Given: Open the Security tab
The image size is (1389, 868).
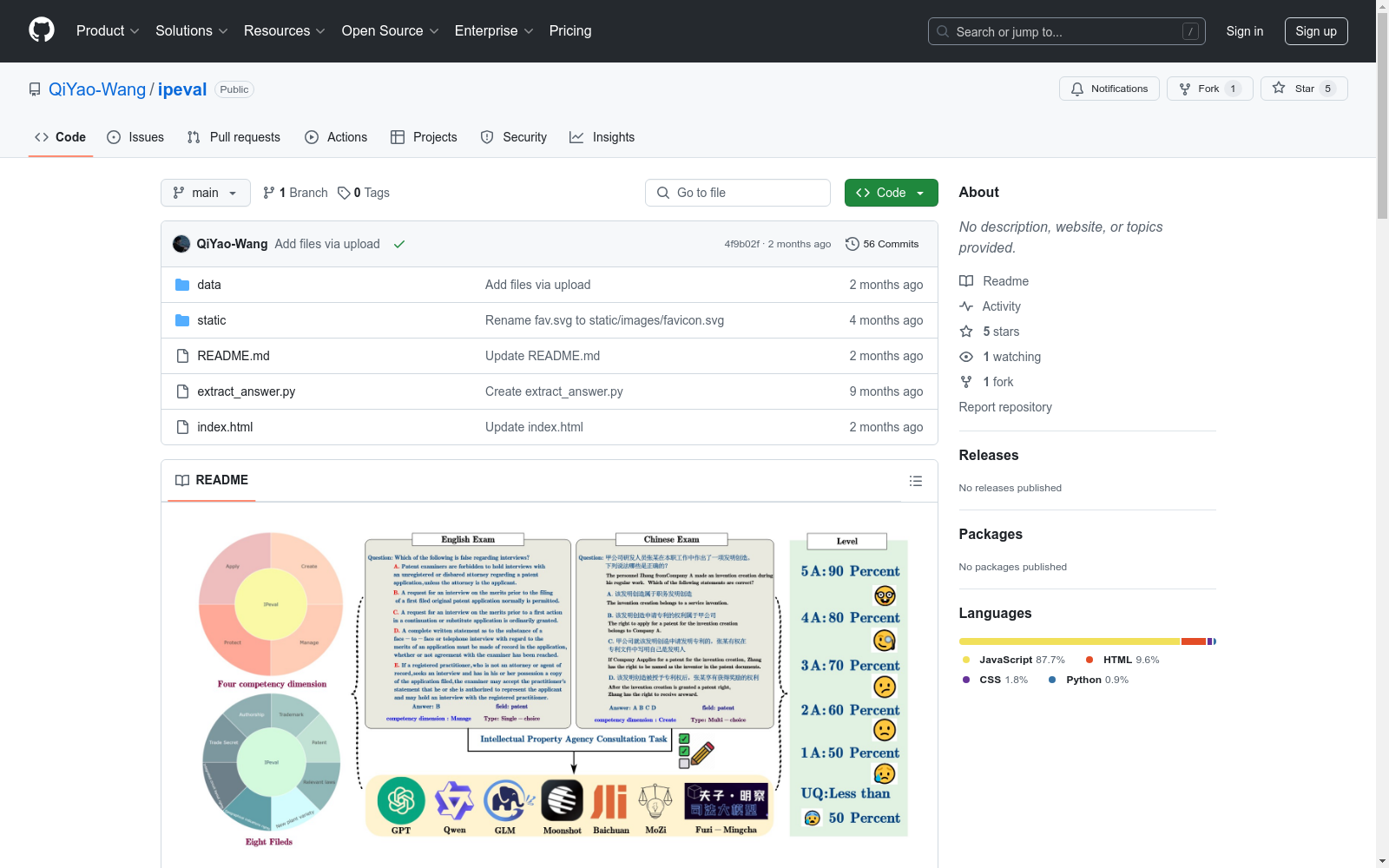Looking at the screenshot, I should 514,137.
